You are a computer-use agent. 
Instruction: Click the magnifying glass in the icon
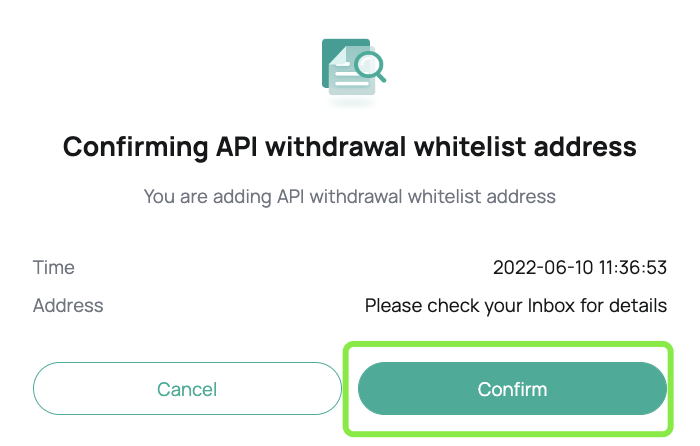370,66
